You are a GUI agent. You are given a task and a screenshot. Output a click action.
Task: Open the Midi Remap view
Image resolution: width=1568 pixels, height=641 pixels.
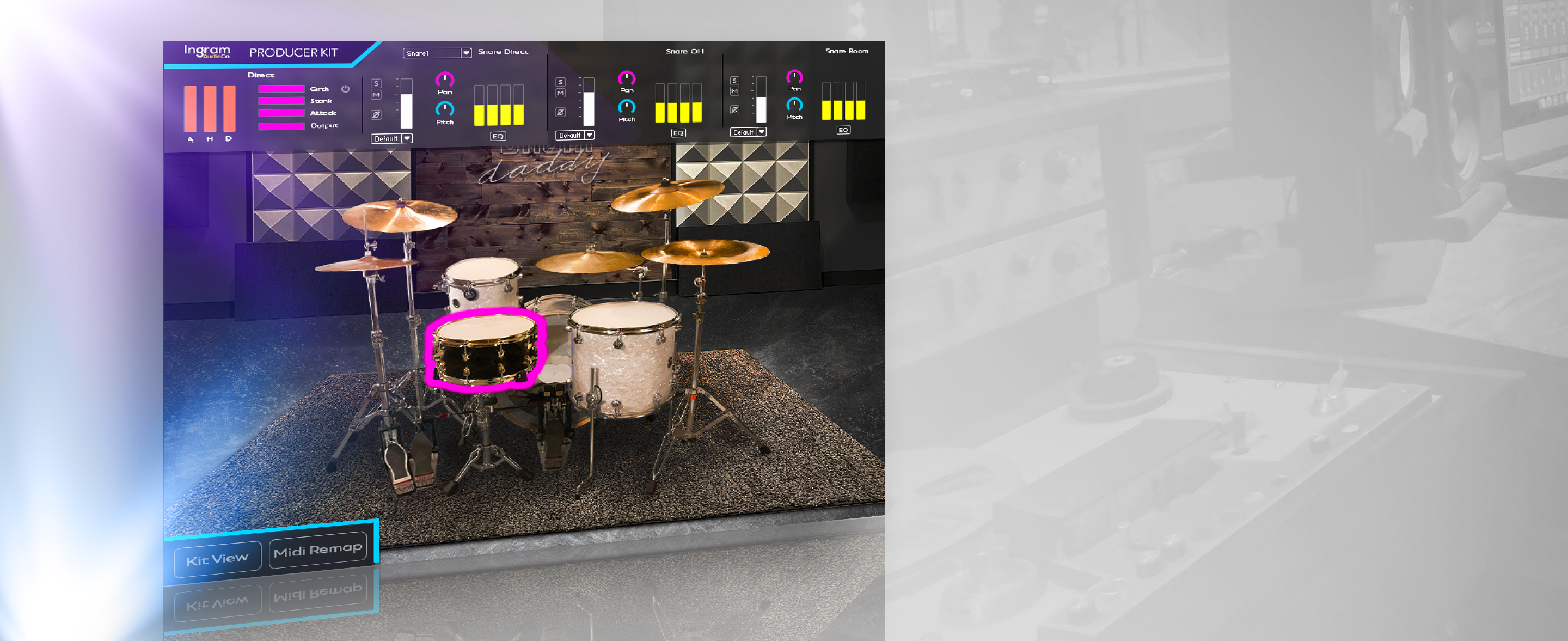click(318, 550)
